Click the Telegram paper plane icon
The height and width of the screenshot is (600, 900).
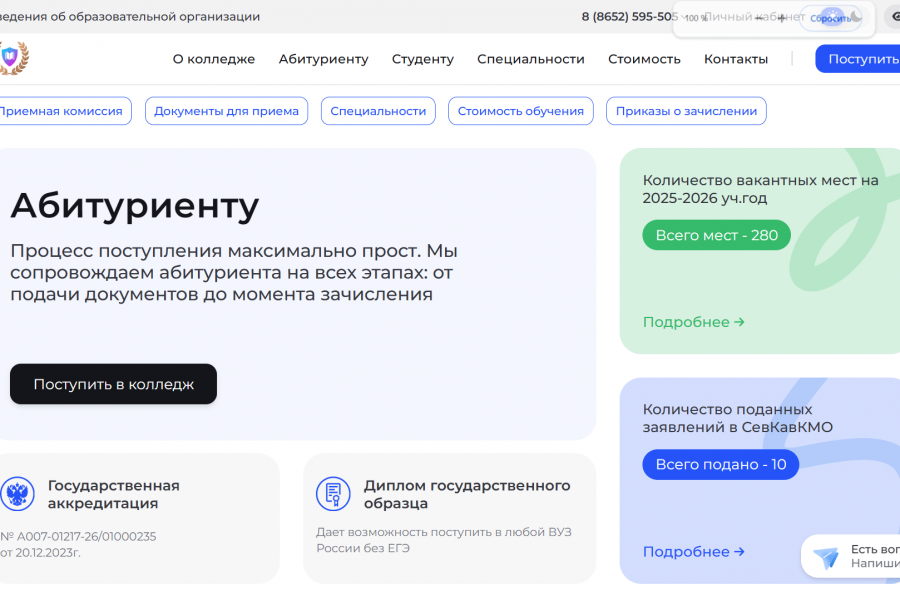pyautogui.click(x=825, y=558)
